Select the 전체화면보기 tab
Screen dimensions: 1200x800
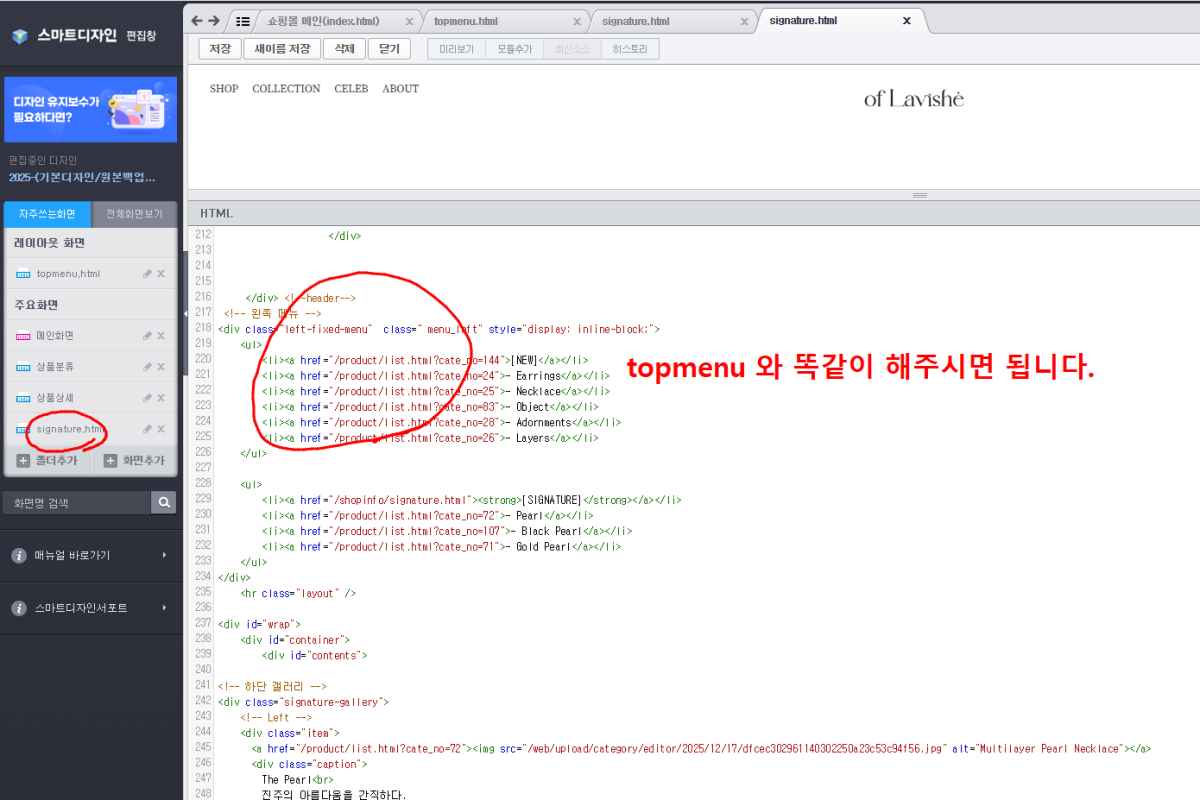point(134,214)
